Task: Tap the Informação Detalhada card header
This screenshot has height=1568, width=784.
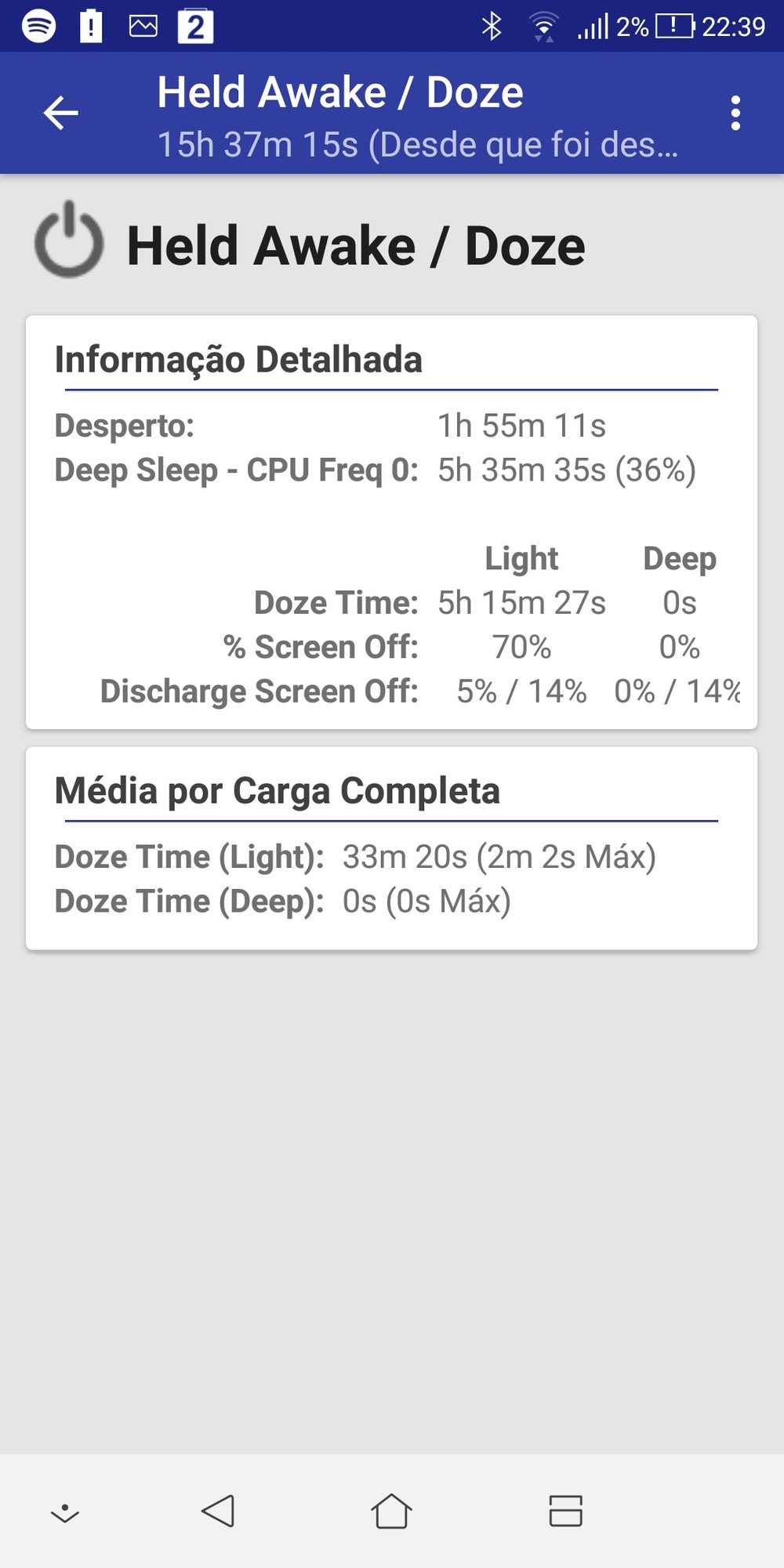Action: (238, 360)
